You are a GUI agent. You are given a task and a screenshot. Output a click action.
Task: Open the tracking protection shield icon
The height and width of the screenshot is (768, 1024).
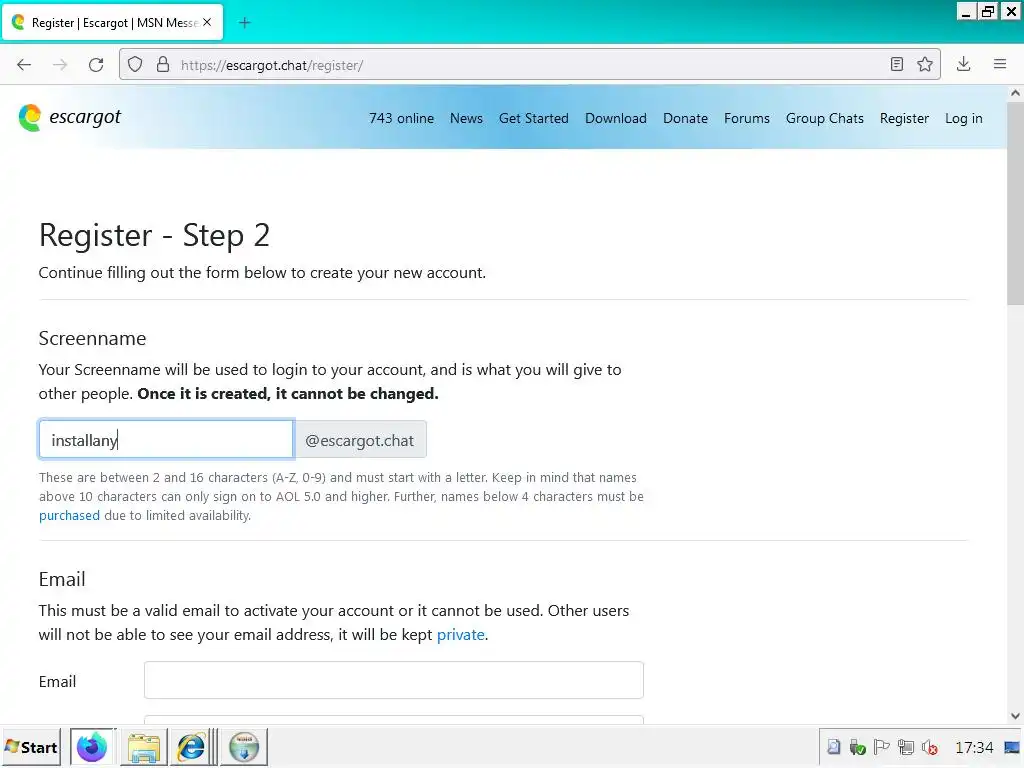click(135, 65)
